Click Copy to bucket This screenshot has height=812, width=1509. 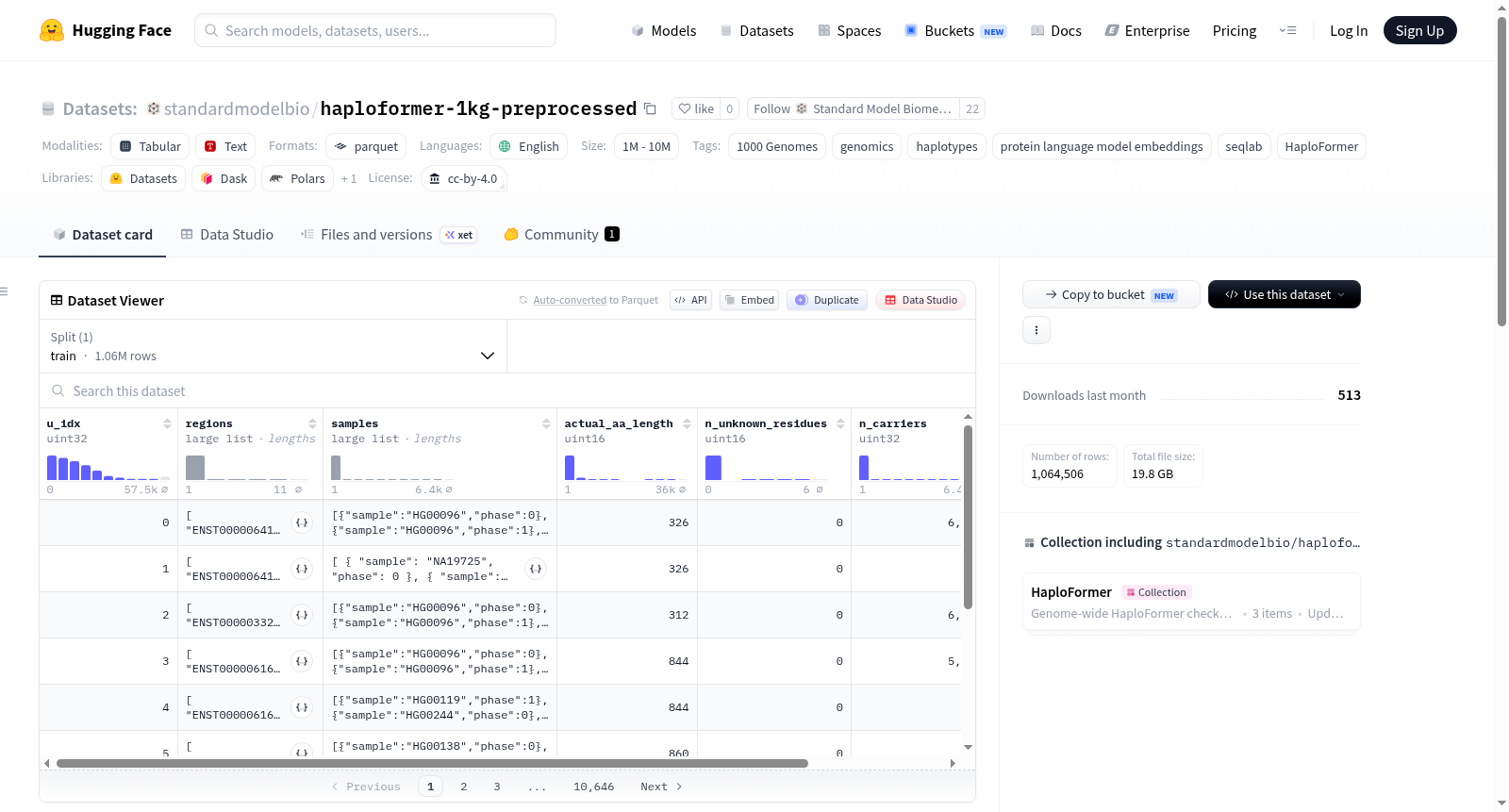1111,294
